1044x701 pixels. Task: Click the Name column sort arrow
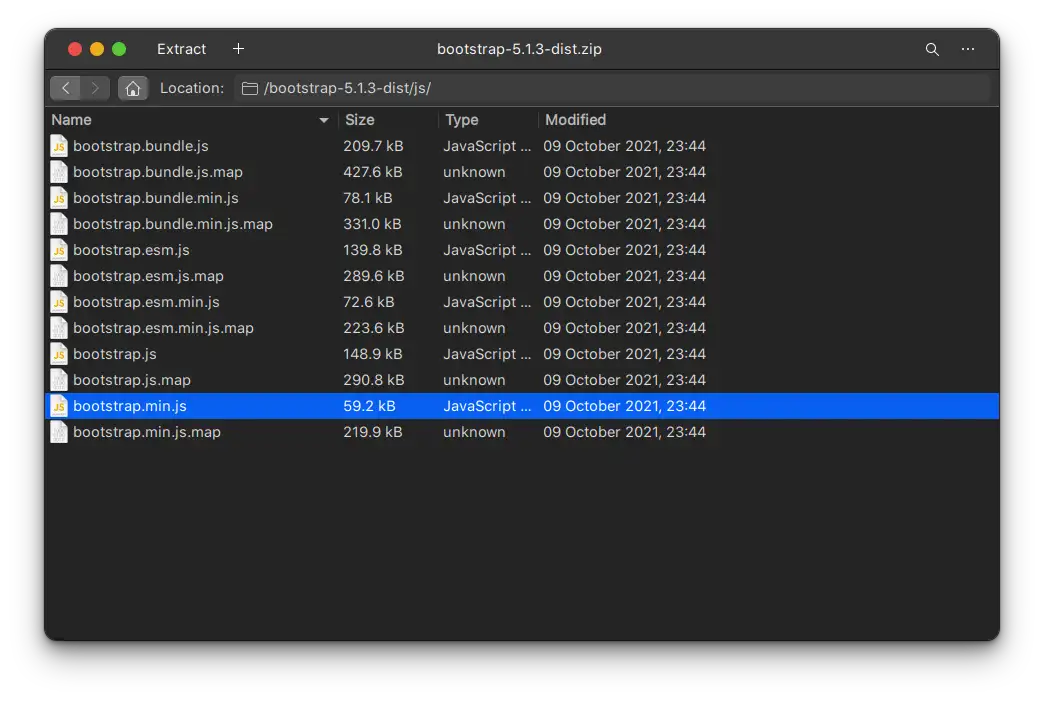[x=324, y=120]
